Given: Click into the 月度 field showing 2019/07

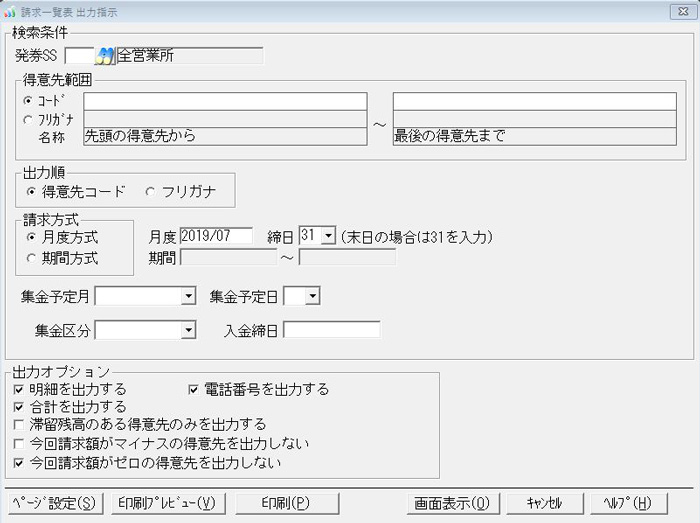Looking at the screenshot, I should (x=216, y=237).
